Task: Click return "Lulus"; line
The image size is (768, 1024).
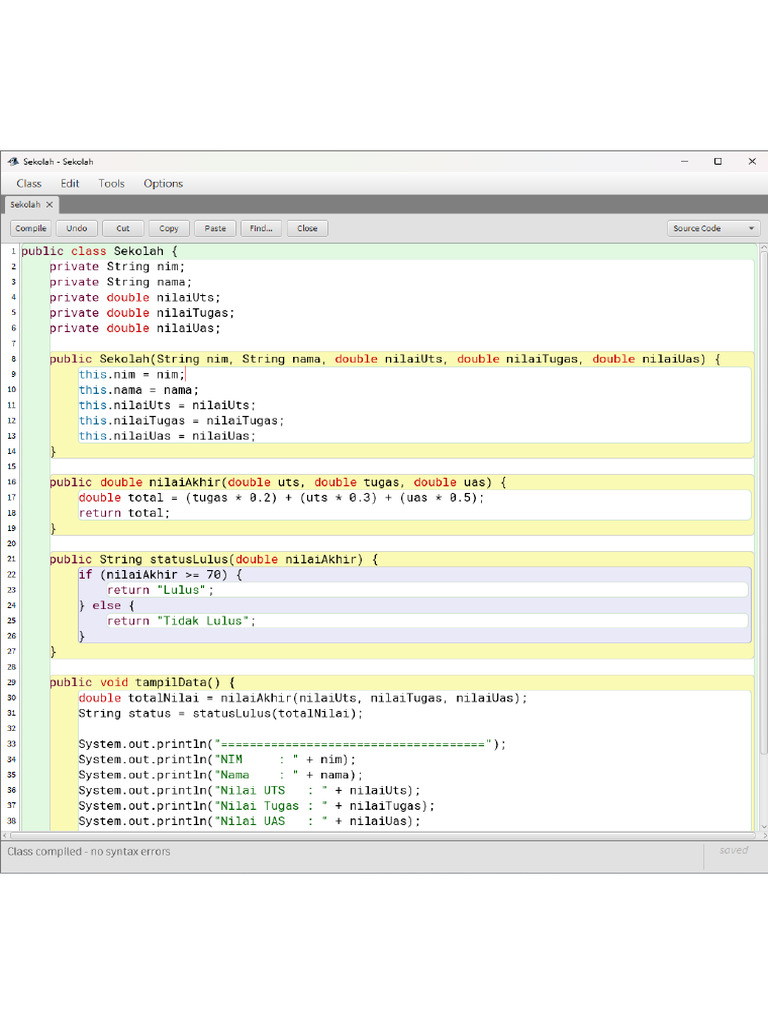Action: point(161,590)
